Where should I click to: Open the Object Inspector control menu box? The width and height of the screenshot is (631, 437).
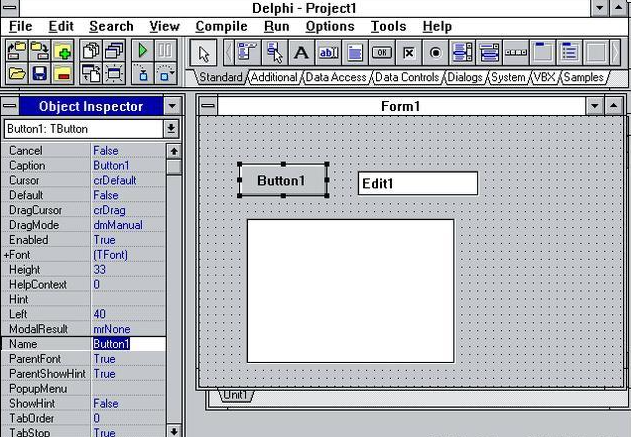click(x=10, y=106)
